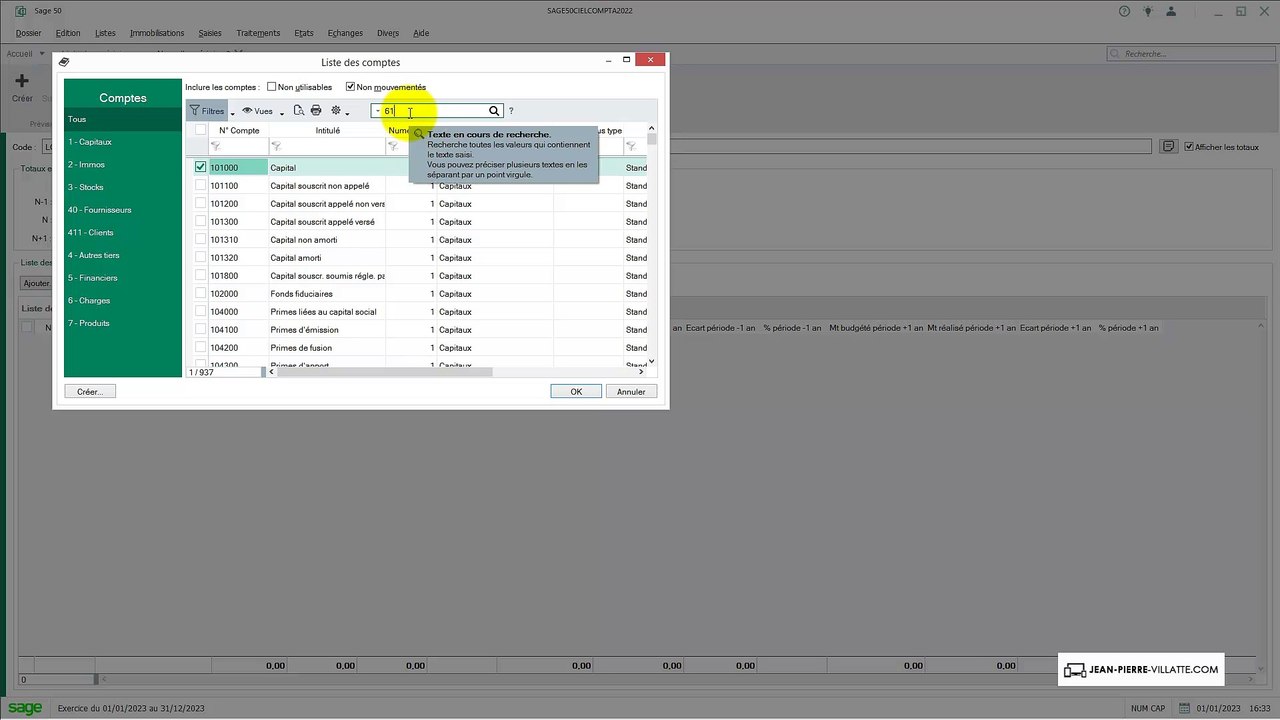Expand the Filtres dropdown arrow

point(232,113)
